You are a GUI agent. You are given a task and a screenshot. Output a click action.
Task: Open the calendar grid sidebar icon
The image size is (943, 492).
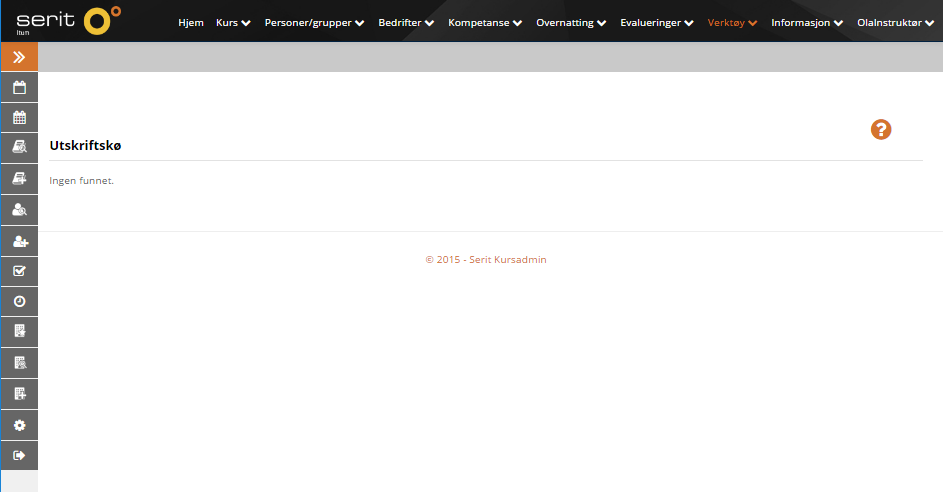click(19, 118)
